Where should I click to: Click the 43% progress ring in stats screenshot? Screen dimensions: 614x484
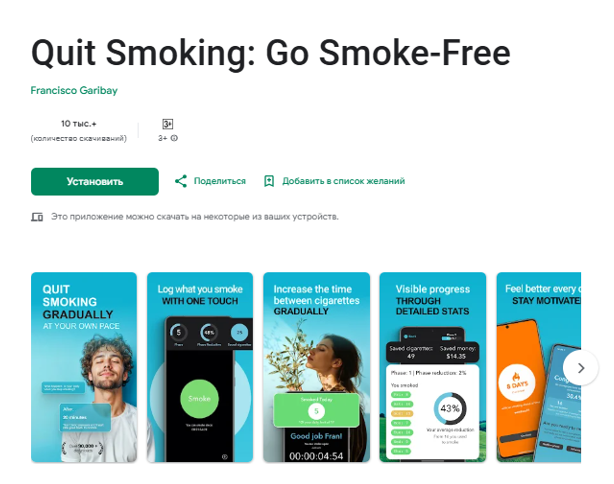click(450, 408)
